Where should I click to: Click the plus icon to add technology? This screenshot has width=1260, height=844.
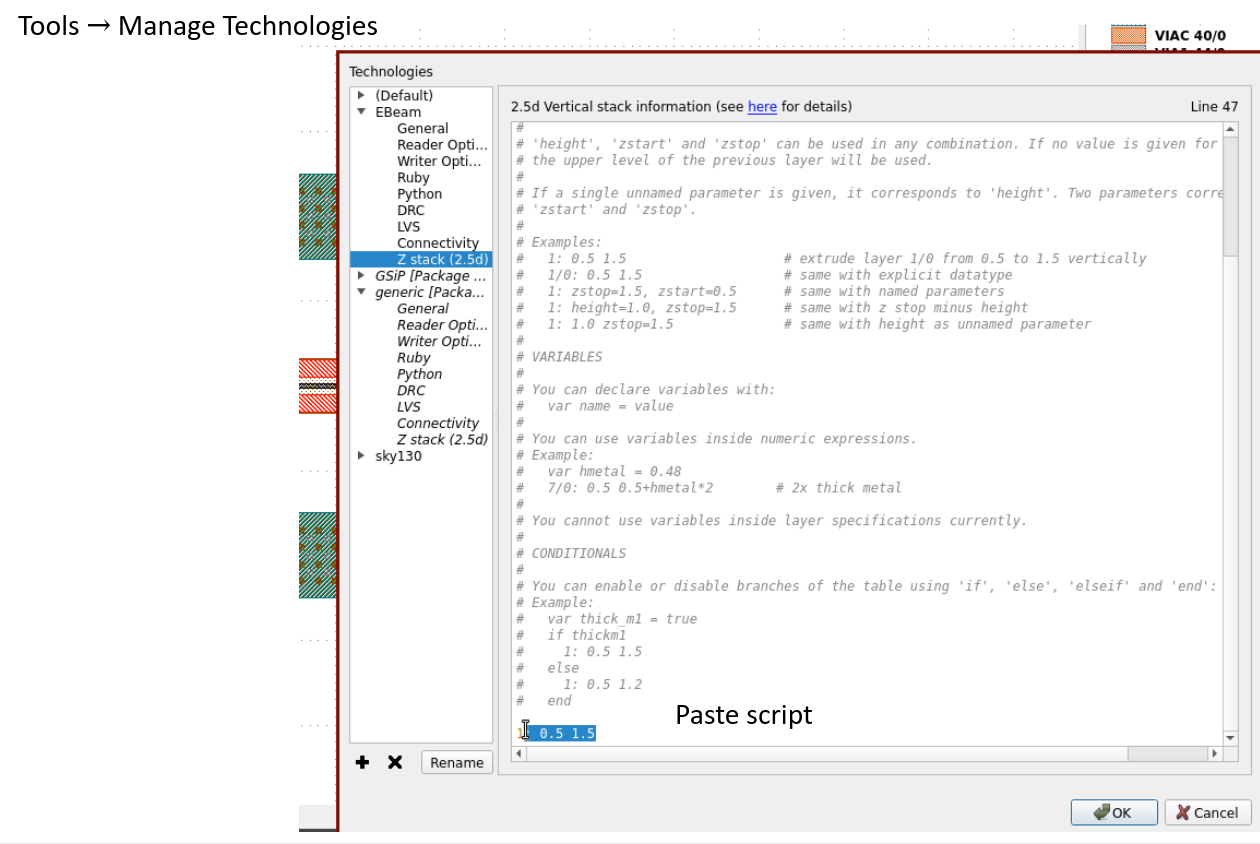coord(362,762)
